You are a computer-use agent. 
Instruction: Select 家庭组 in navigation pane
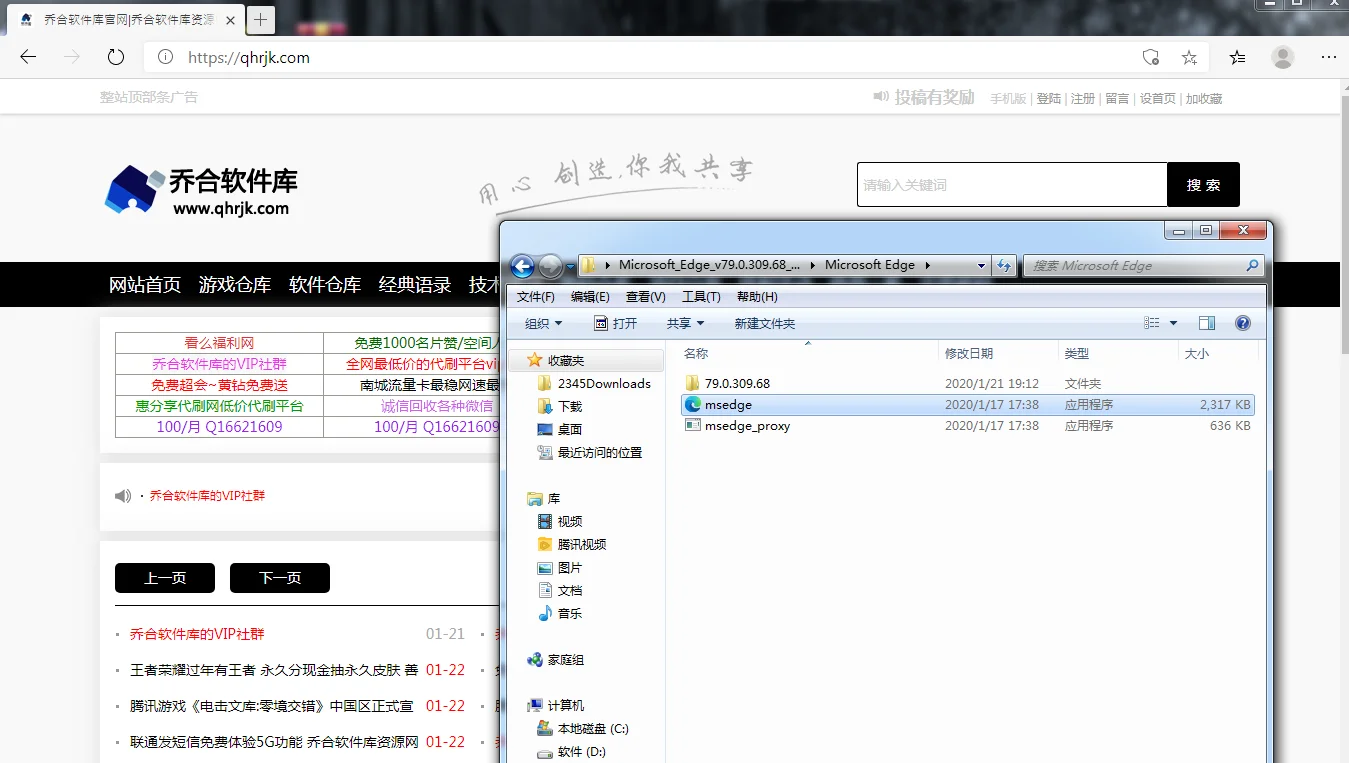point(556,660)
